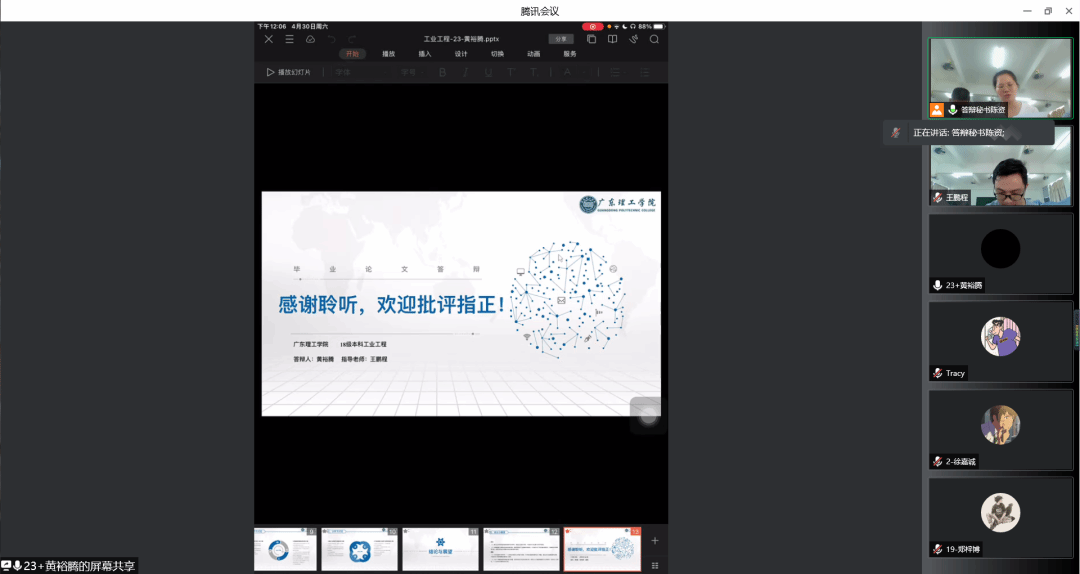Switch to the 设计 tab
The height and width of the screenshot is (574, 1080).
click(461, 54)
